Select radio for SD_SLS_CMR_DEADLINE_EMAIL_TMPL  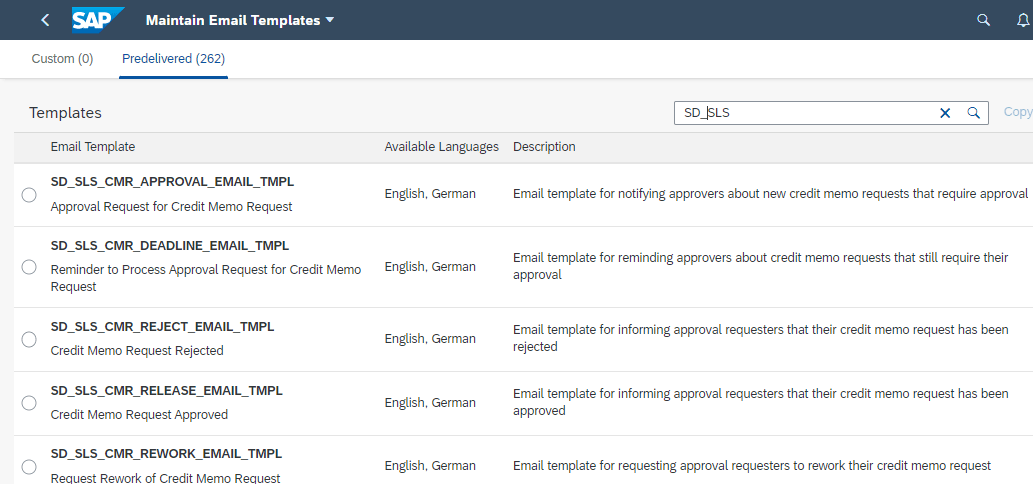click(29, 267)
